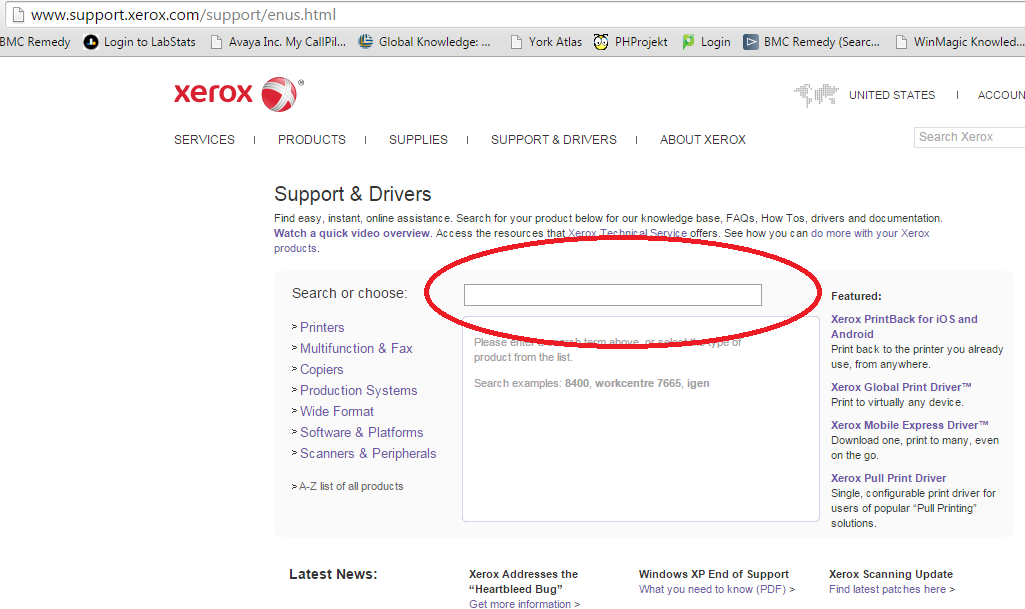The width and height of the screenshot is (1025, 609).
Task: Expand the Printers category
Action: point(322,327)
